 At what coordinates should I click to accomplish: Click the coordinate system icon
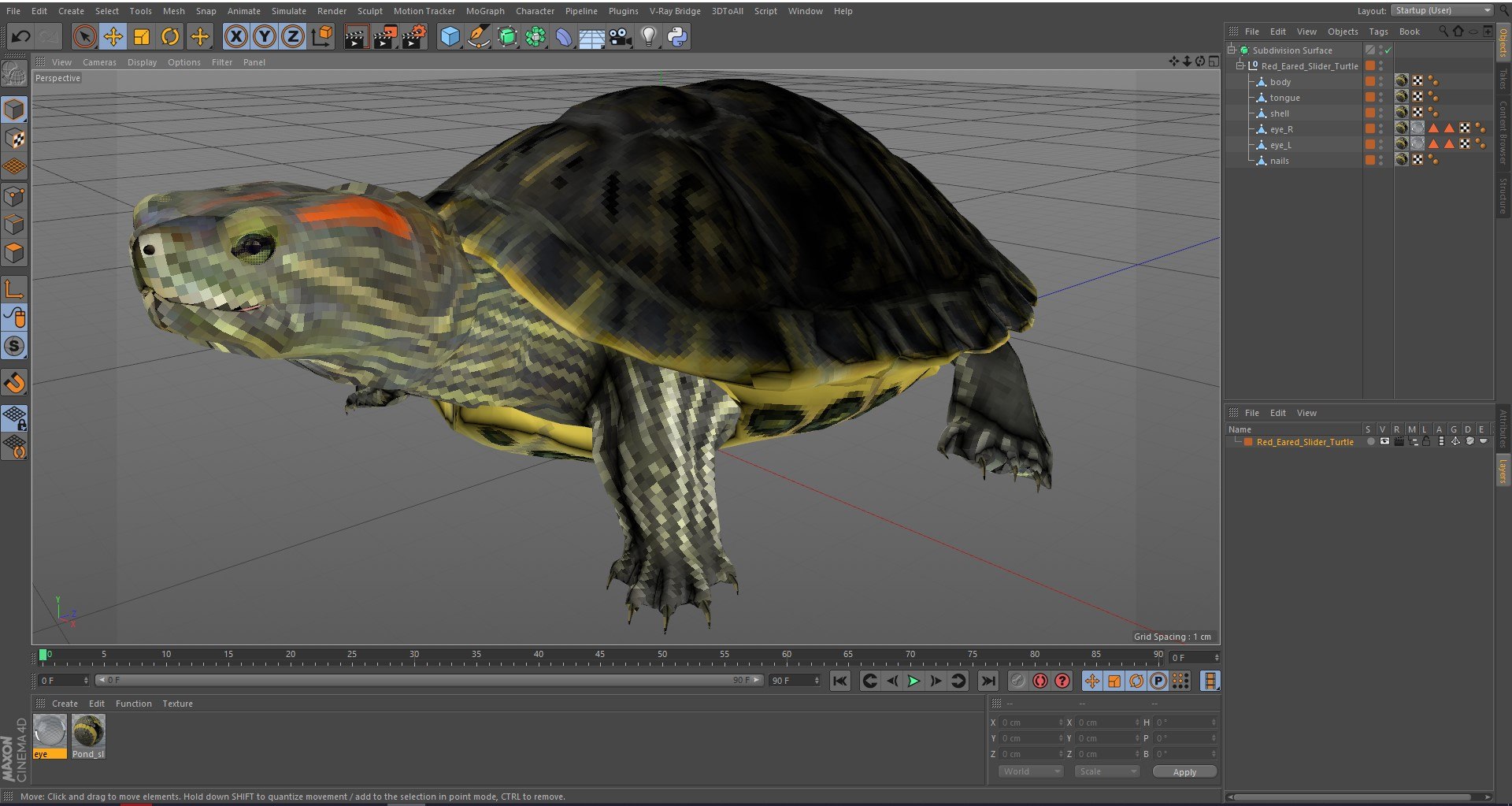coord(322,36)
